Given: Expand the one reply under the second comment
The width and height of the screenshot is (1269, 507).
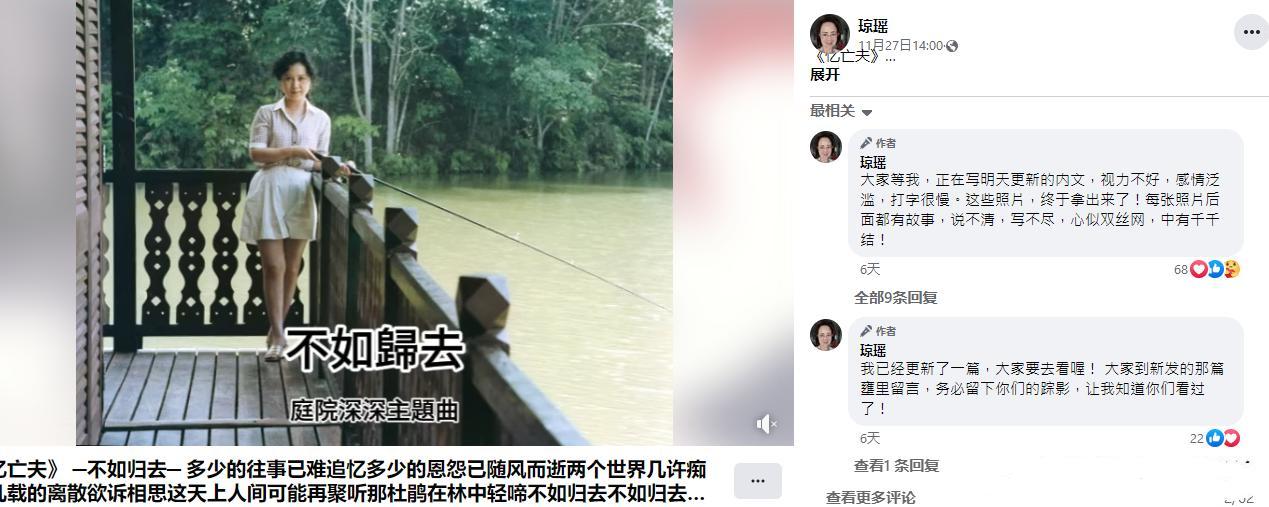Looking at the screenshot, I should click(x=896, y=465).
